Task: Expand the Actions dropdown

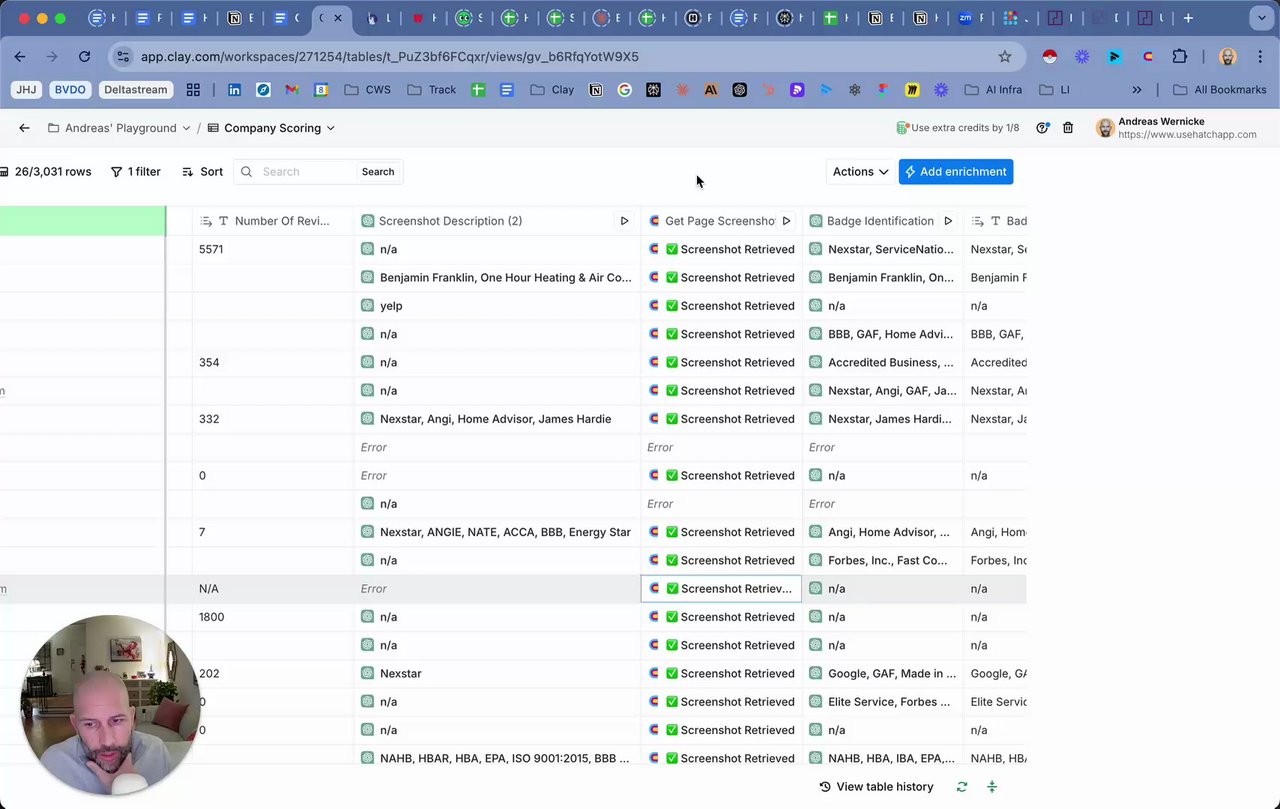Action: tap(860, 172)
